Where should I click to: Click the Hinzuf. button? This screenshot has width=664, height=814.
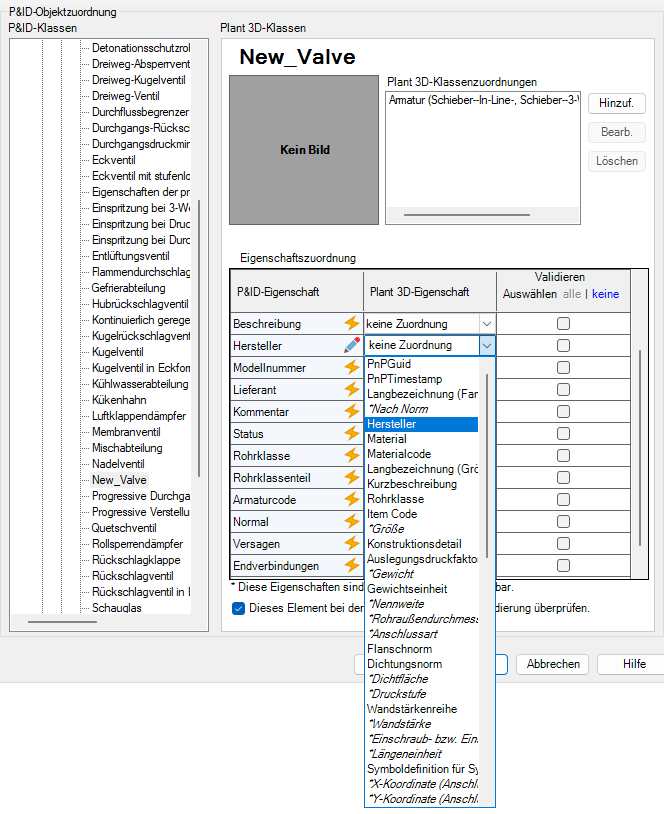pos(617,103)
